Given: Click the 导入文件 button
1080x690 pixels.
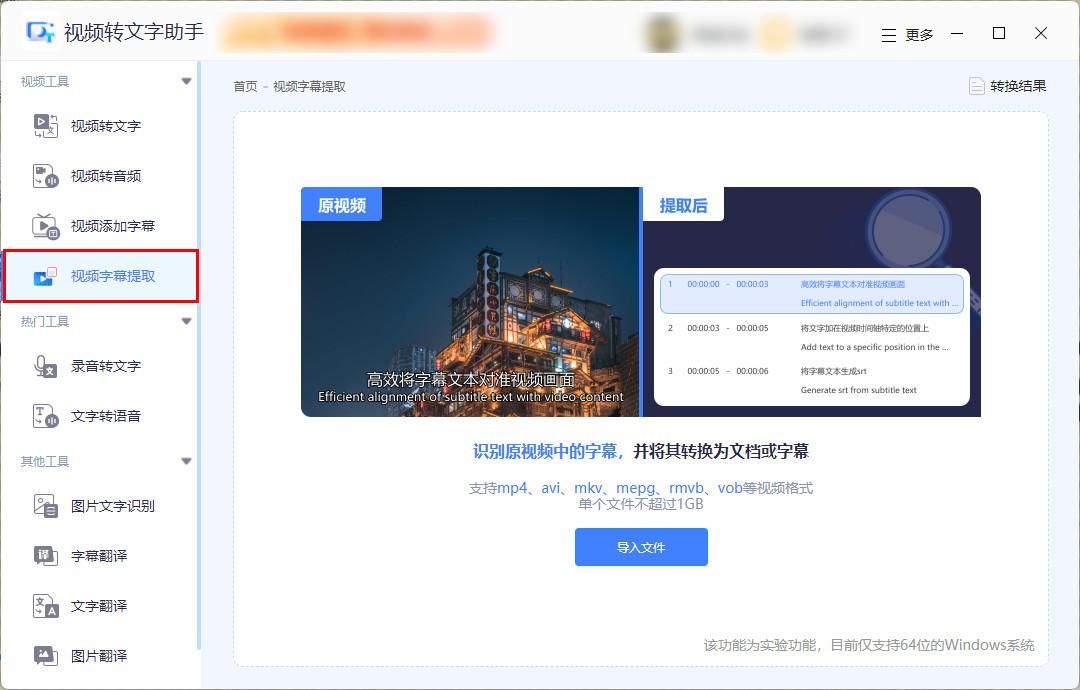Looking at the screenshot, I should pos(641,547).
